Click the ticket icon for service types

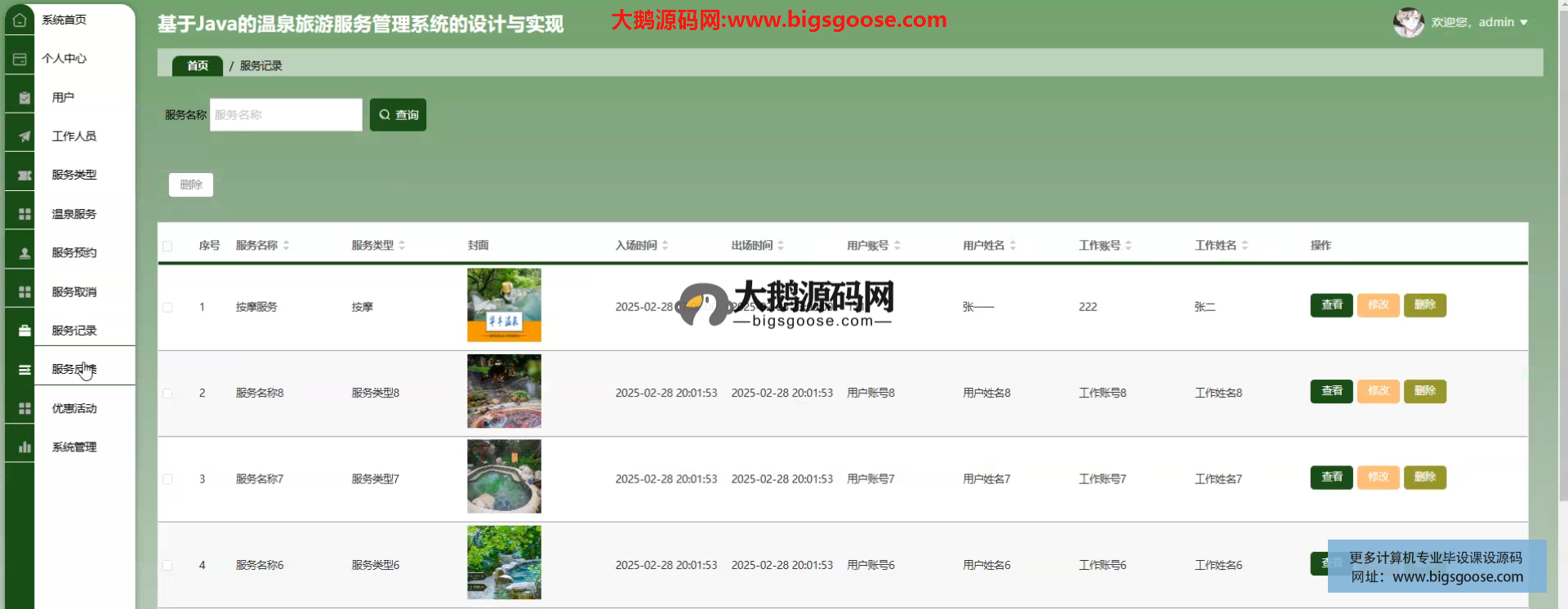tap(24, 176)
